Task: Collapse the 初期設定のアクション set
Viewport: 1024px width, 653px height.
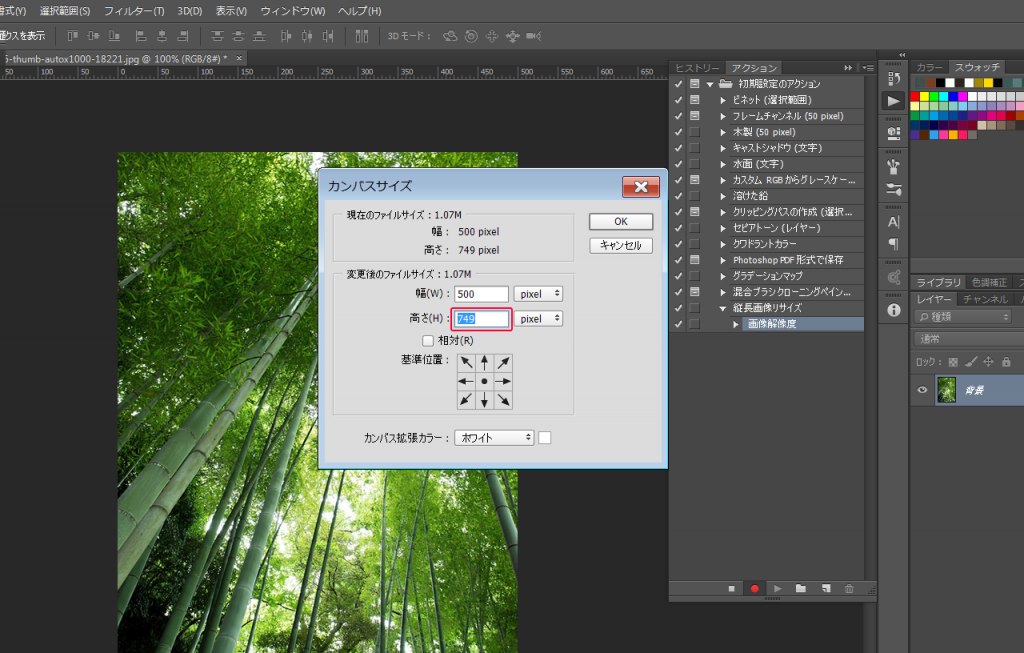Action: [x=710, y=84]
